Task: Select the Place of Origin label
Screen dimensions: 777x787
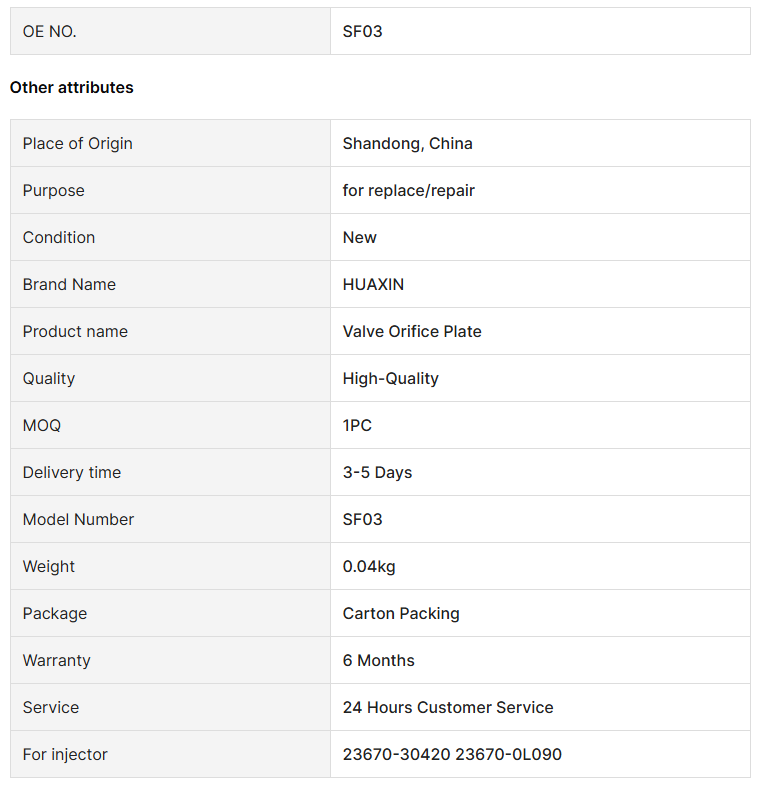Action: point(78,144)
